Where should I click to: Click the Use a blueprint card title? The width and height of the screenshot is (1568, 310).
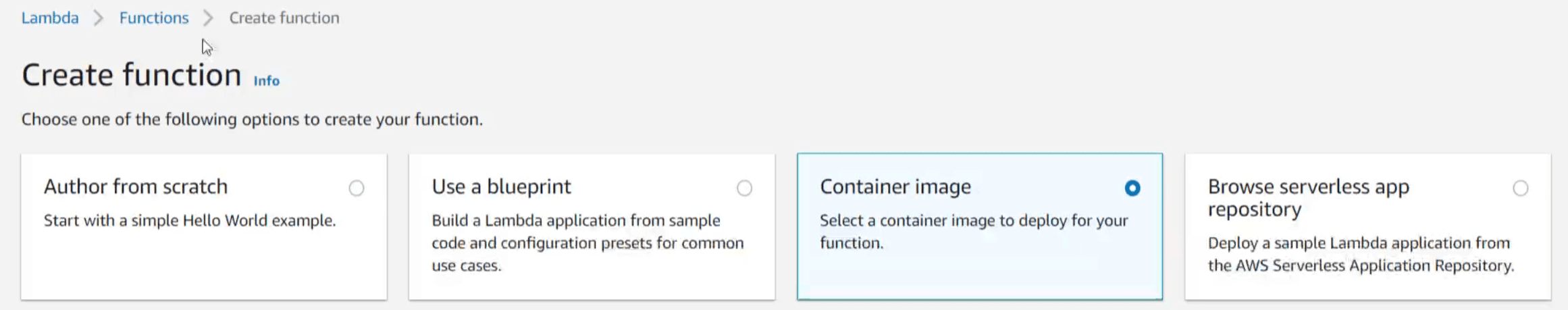[501, 186]
